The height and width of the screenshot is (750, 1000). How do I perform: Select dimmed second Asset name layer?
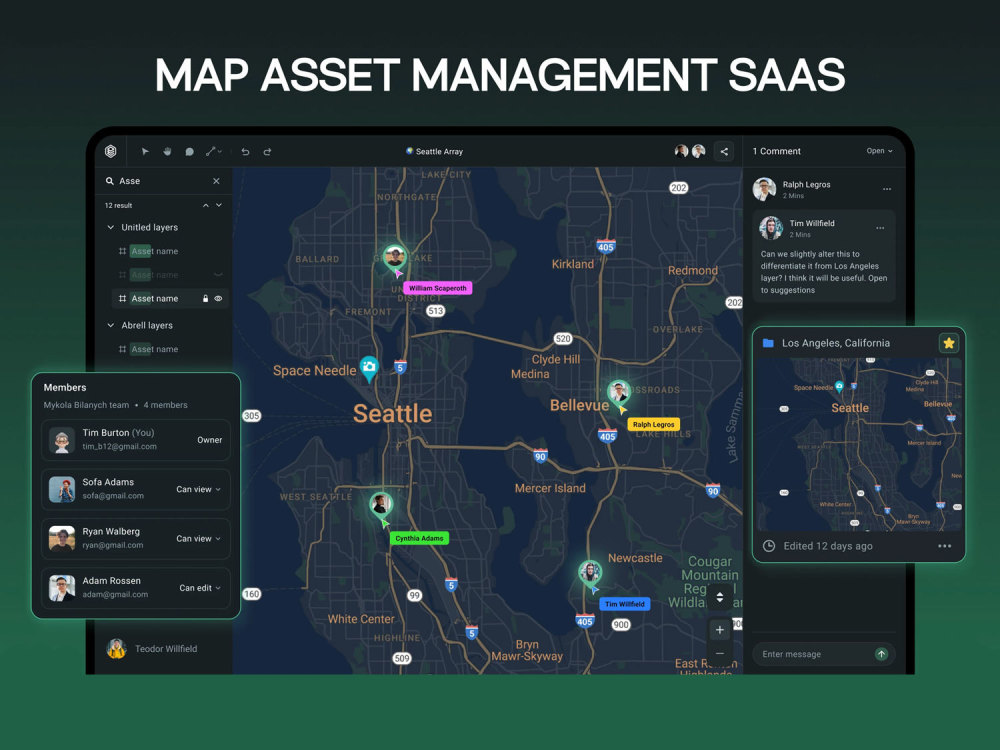pos(154,275)
